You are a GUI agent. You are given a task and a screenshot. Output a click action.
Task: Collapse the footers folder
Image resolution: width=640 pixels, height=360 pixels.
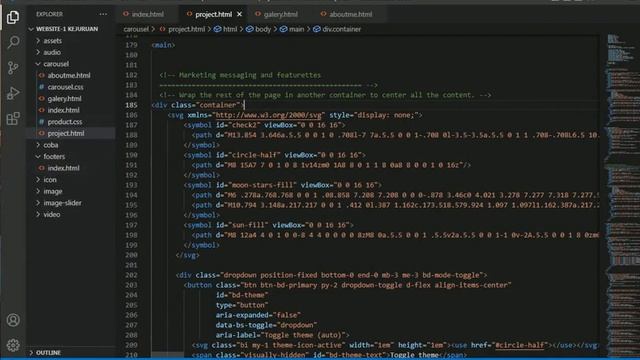click(54, 156)
